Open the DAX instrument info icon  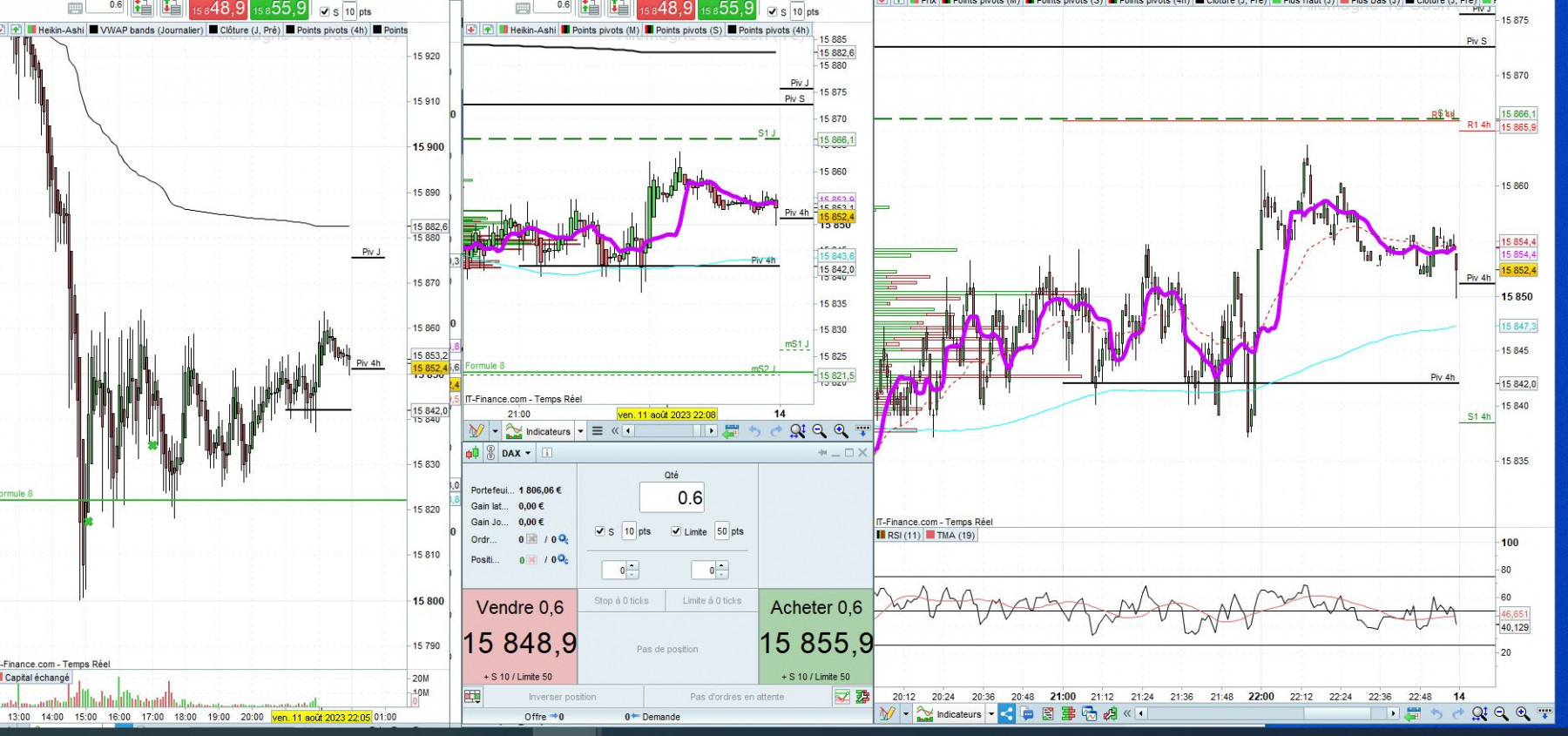pos(547,453)
